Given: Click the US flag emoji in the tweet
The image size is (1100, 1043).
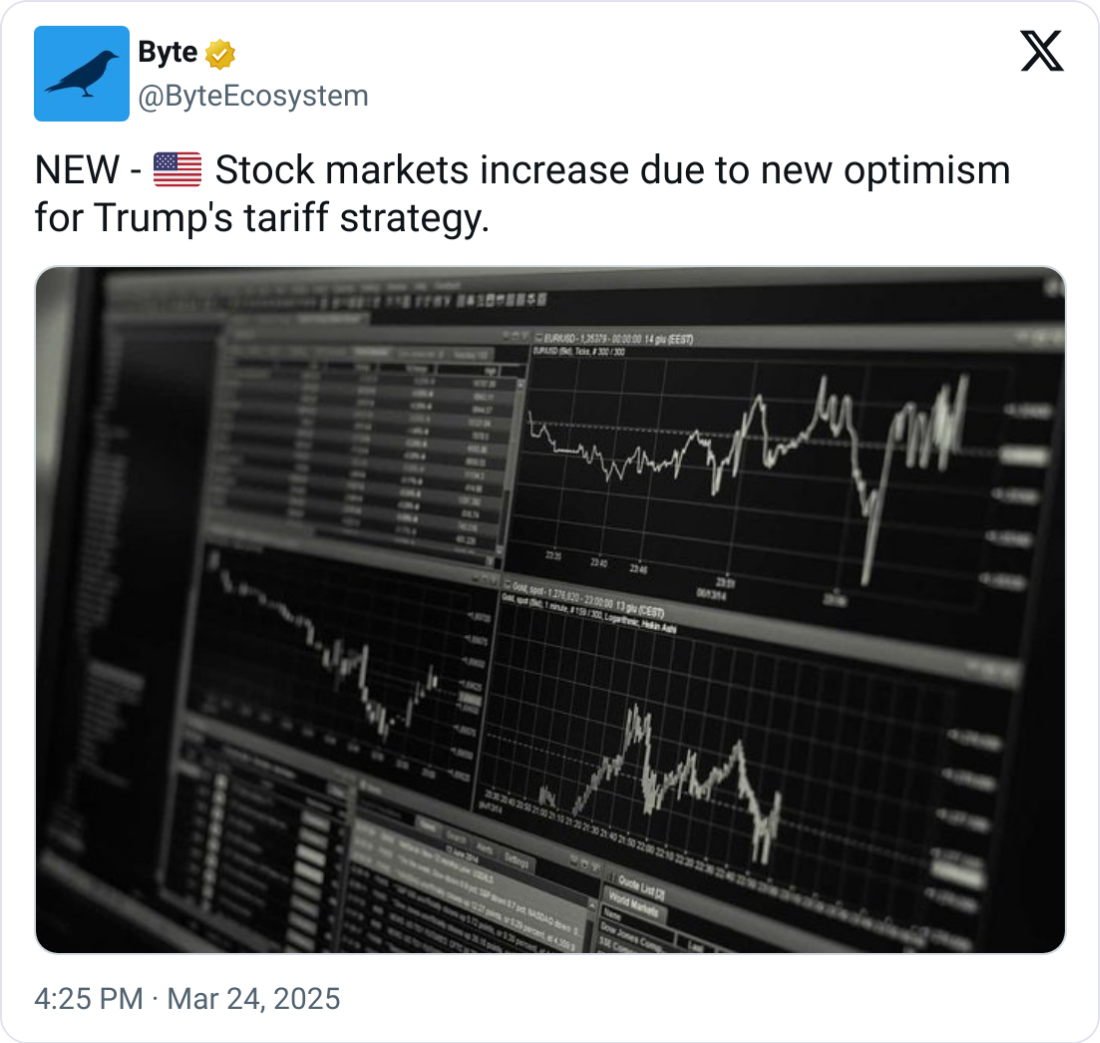Looking at the screenshot, I should (x=177, y=170).
